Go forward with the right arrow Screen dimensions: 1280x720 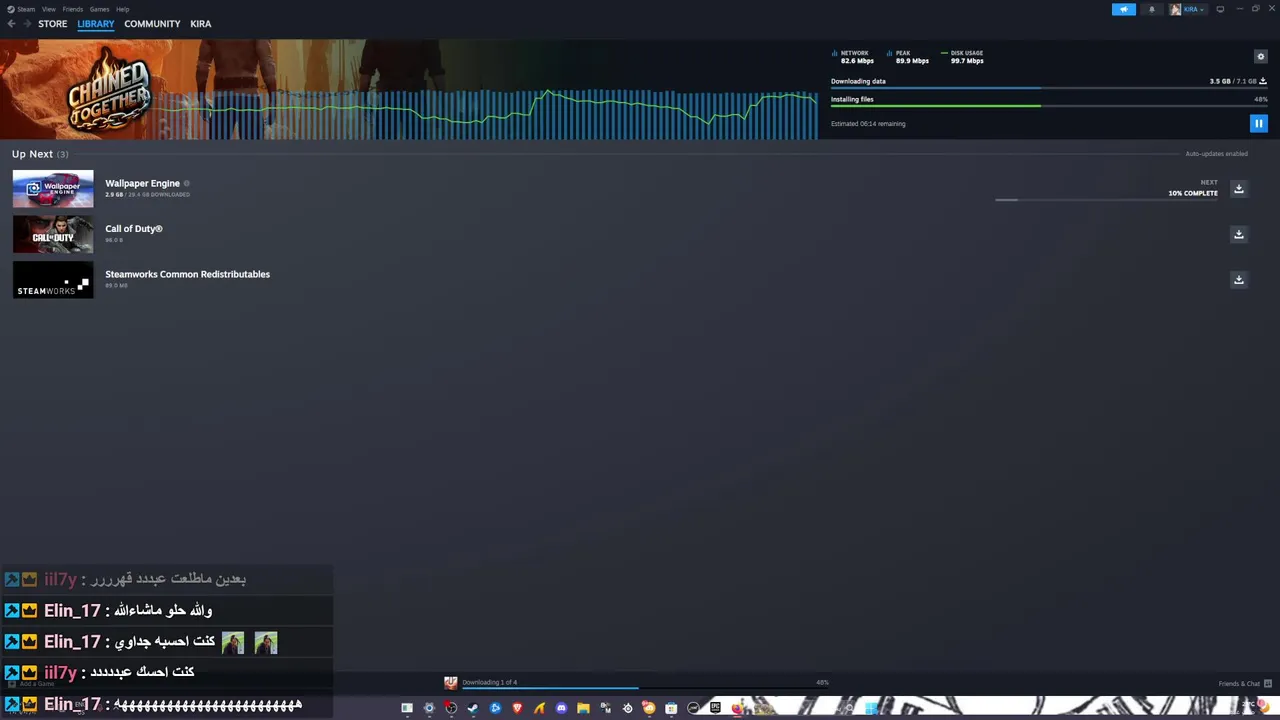point(28,24)
